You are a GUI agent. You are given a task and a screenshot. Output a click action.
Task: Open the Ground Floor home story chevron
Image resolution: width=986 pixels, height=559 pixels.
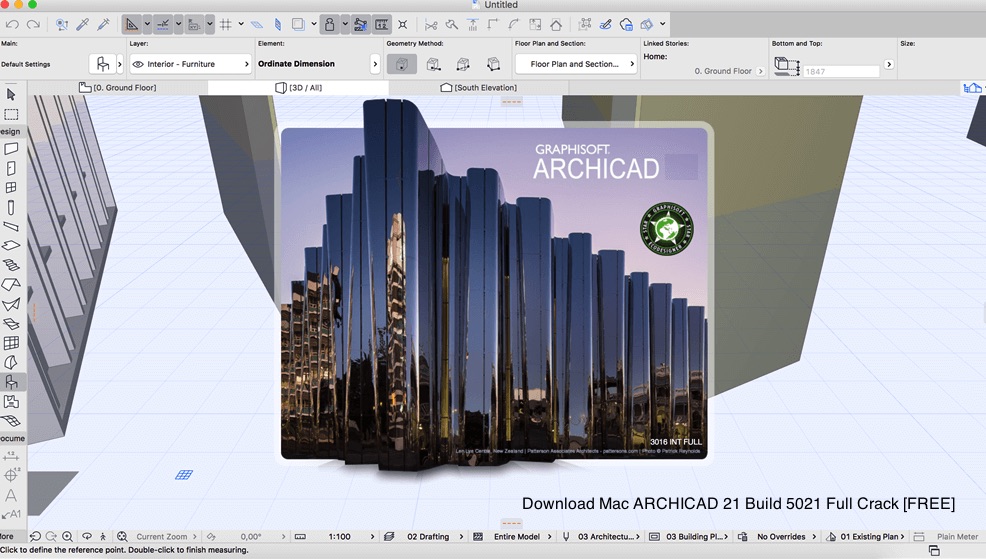click(x=760, y=71)
